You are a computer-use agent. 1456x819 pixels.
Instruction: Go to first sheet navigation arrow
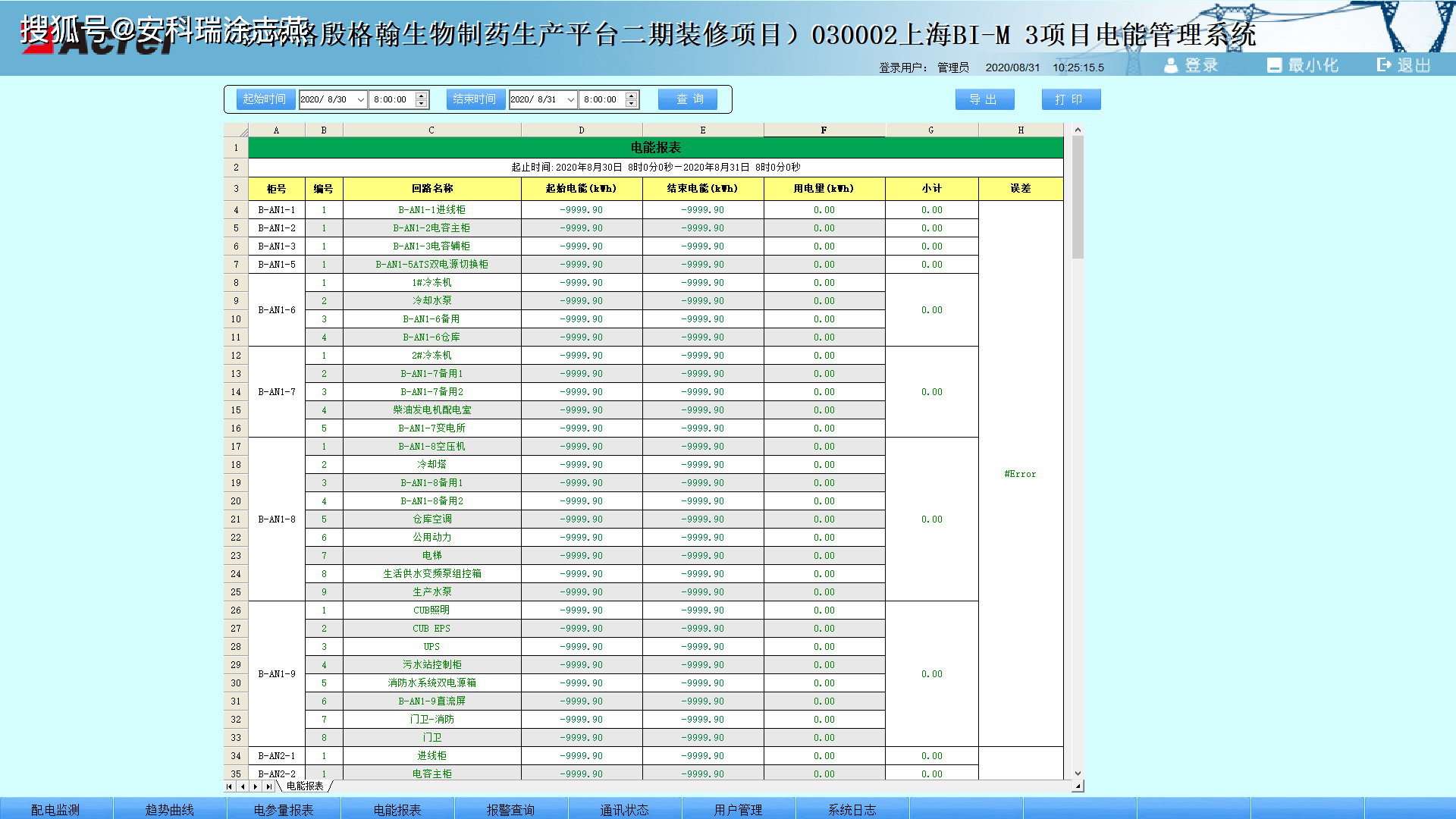click(x=230, y=786)
